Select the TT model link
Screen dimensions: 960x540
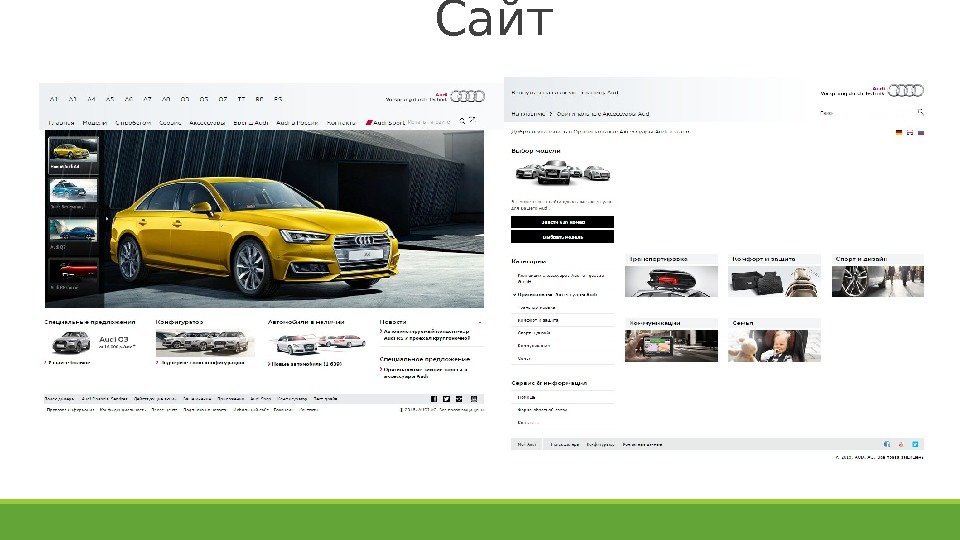pyautogui.click(x=241, y=99)
